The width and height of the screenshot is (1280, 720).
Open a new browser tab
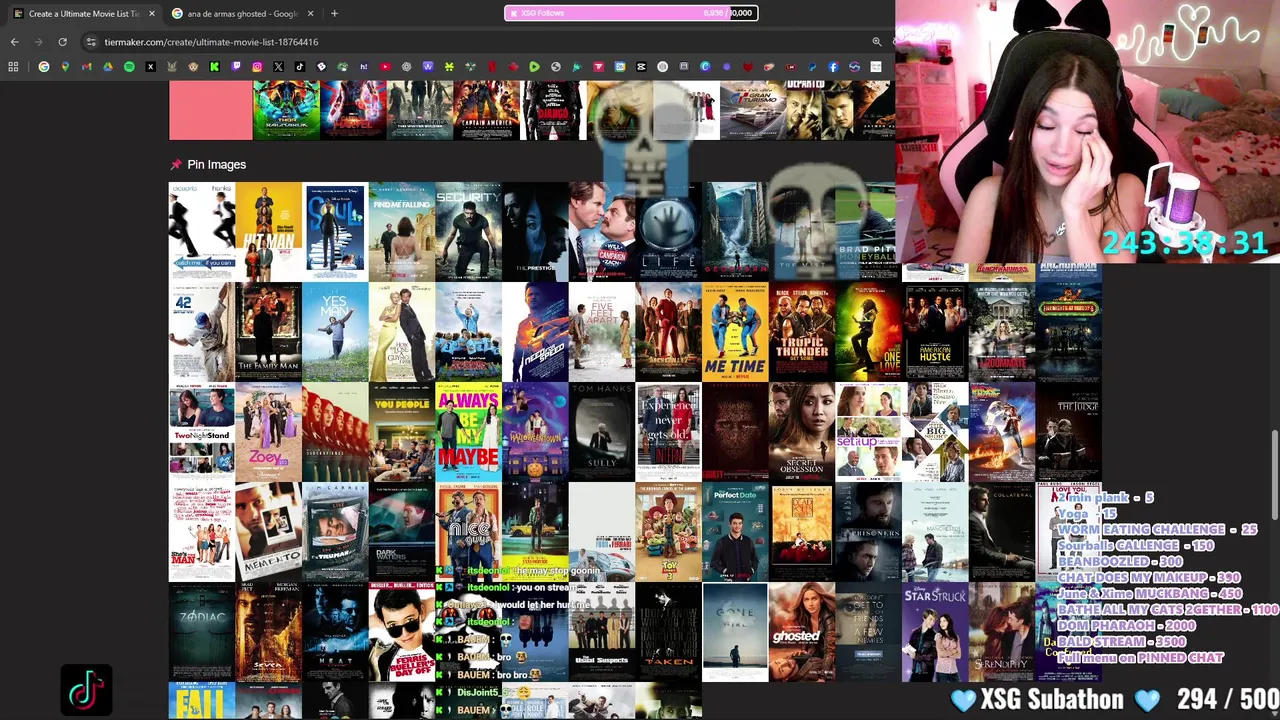point(334,13)
